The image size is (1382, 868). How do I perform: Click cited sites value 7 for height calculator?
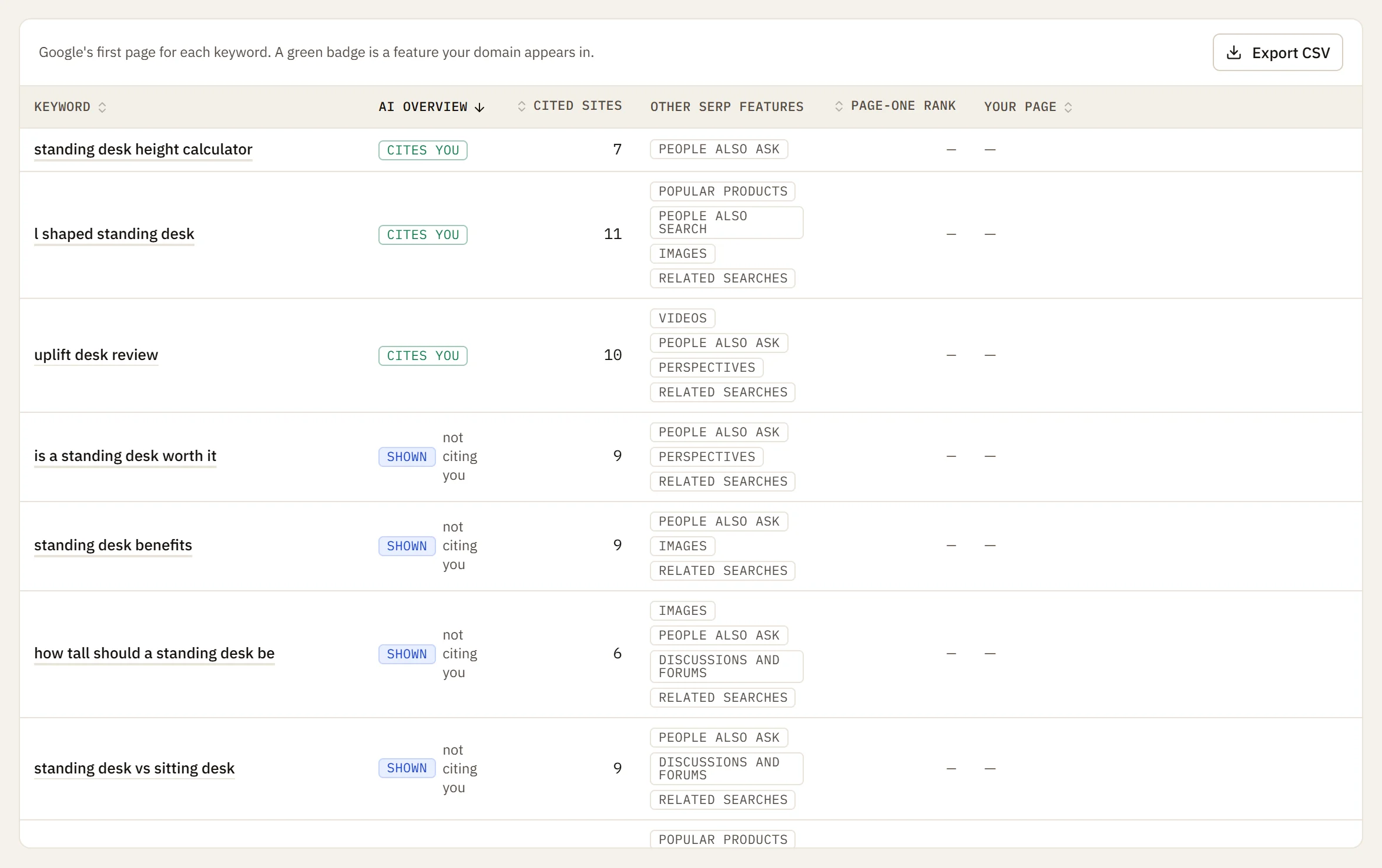(x=618, y=149)
